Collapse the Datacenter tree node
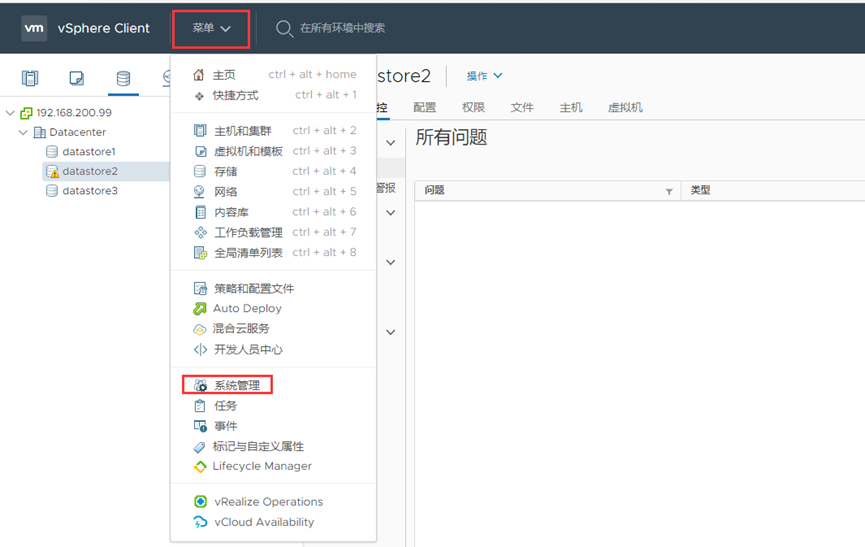The image size is (865, 547). point(23,132)
